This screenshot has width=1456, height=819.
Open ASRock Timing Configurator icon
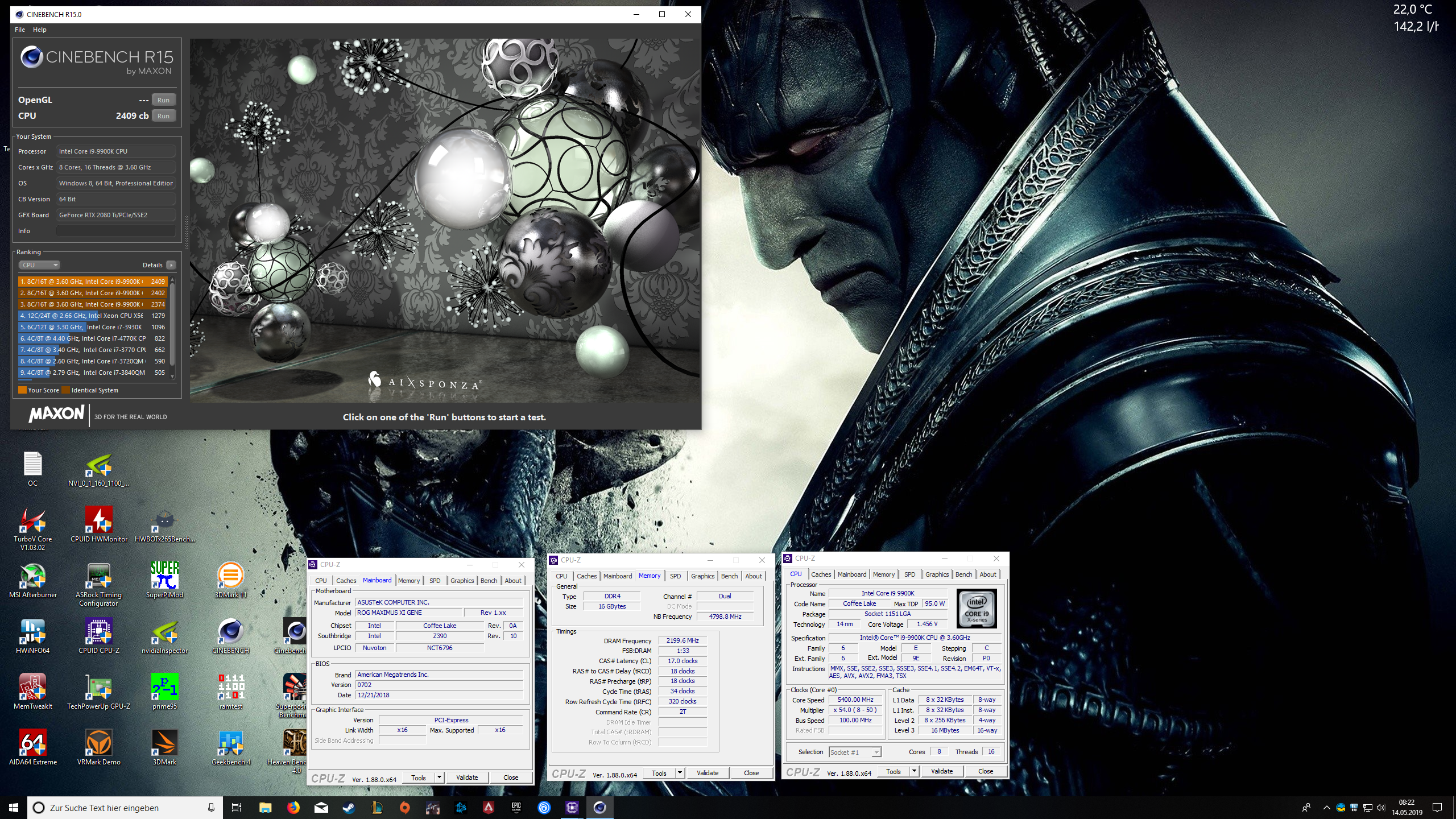coord(98,584)
